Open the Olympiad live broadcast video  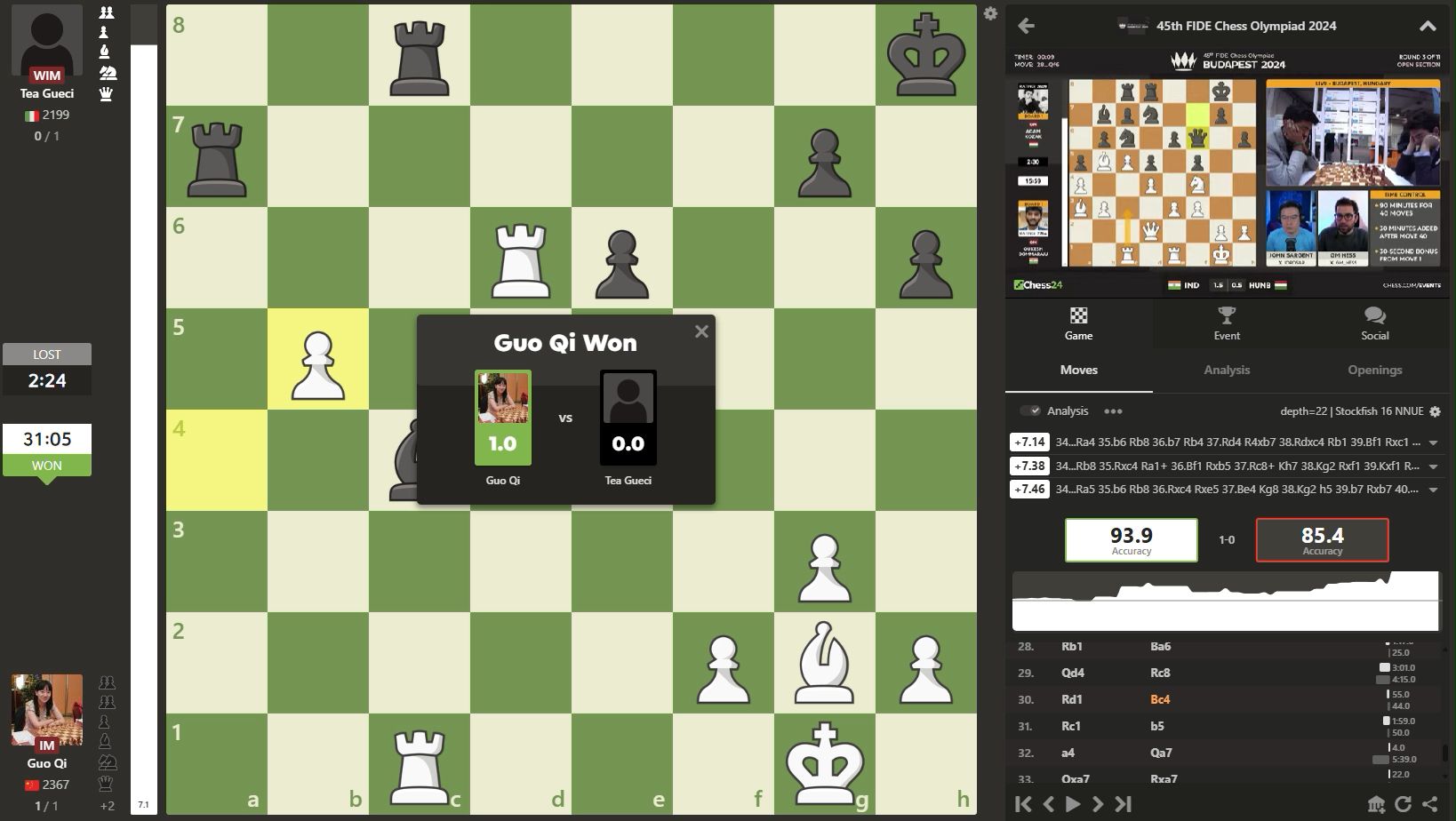pos(1227,171)
